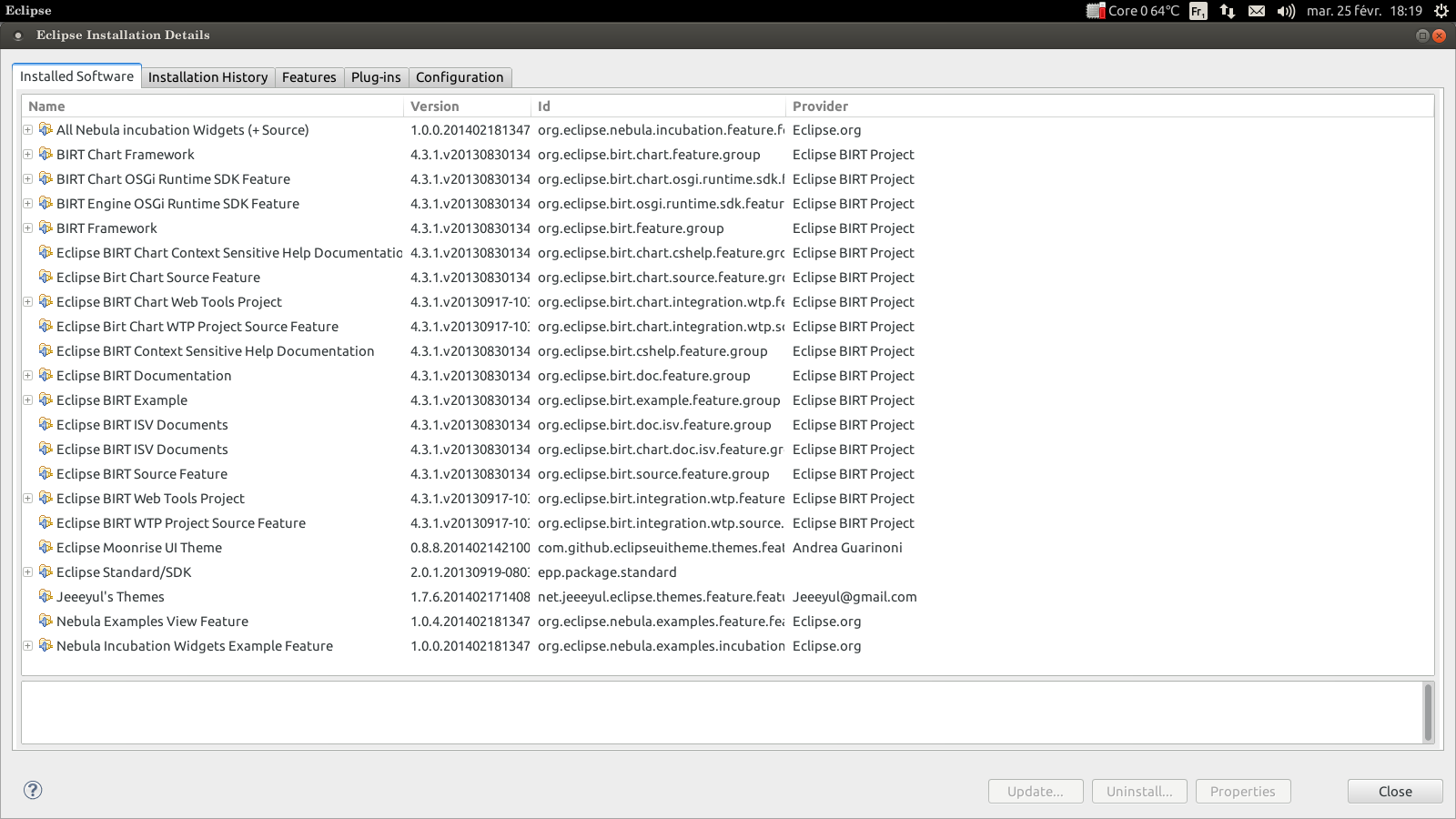Expand Eclipse BIRT Example node
The width and height of the screenshot is (1456, 819).
[x=28, y=400]
